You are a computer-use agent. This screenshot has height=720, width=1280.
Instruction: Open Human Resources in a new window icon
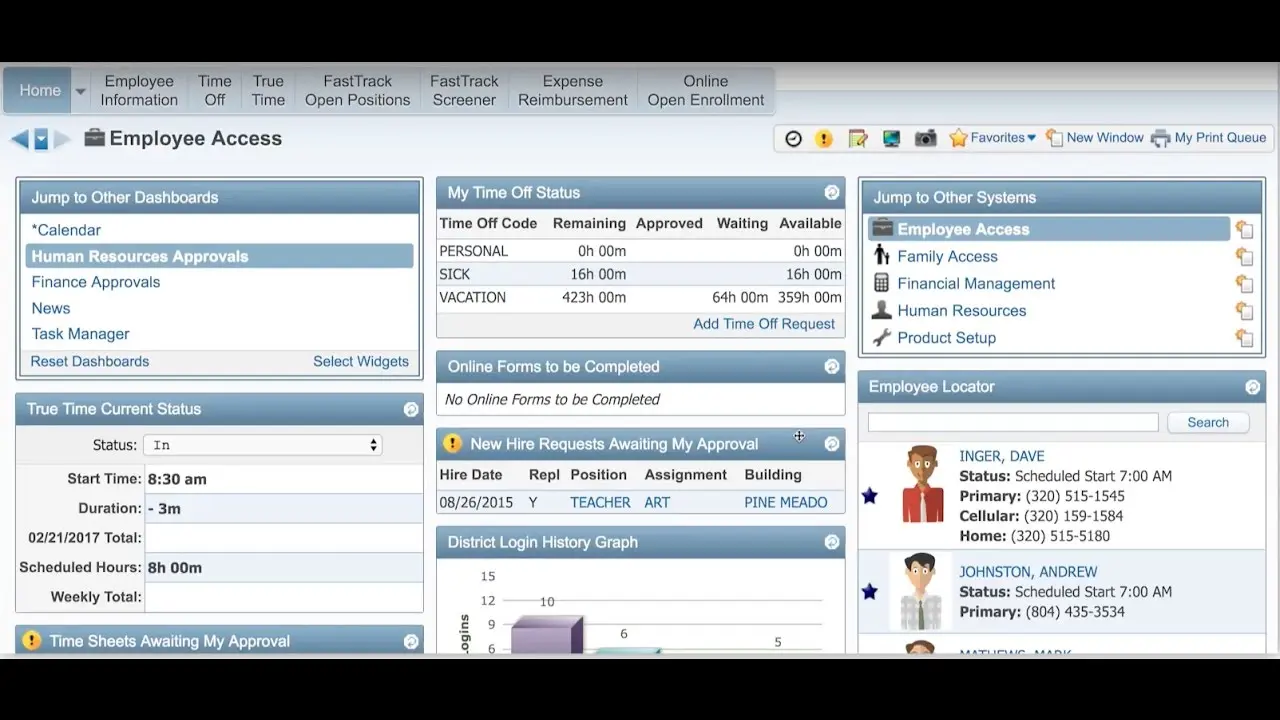tap(1244, 311)
